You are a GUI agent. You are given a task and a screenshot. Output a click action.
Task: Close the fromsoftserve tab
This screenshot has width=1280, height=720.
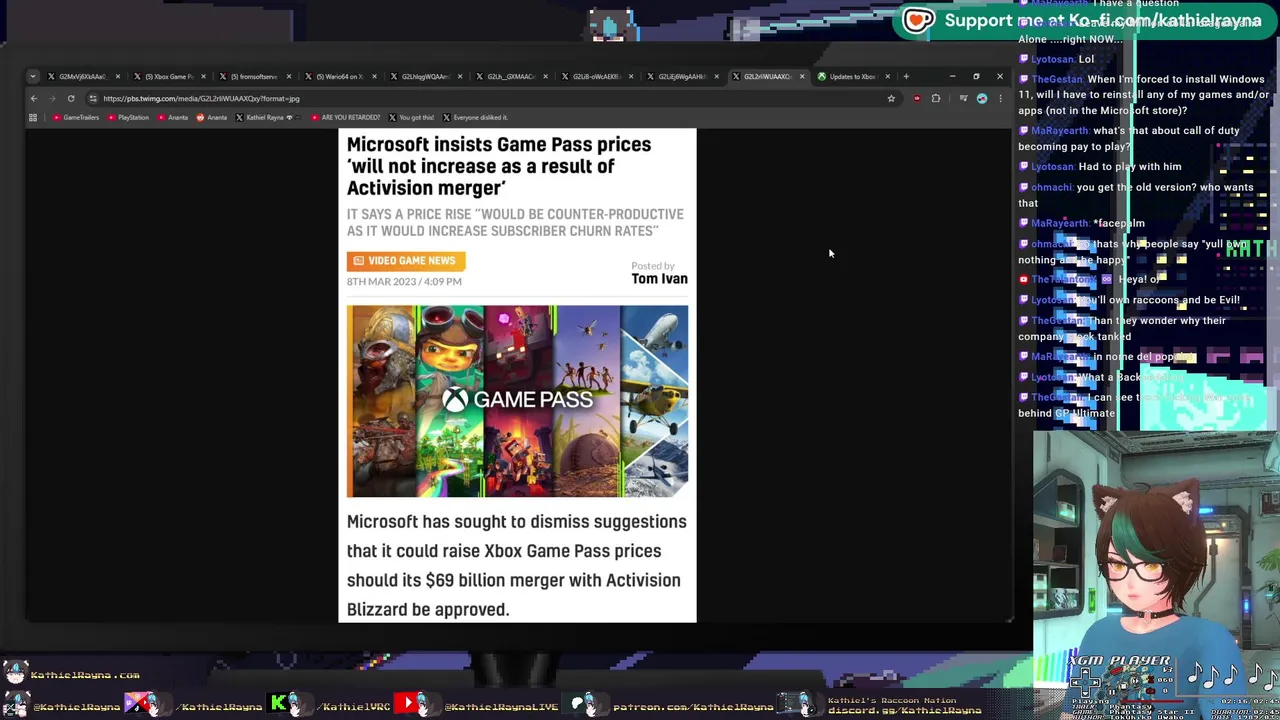pyautogui.click(x=289, y=76)
